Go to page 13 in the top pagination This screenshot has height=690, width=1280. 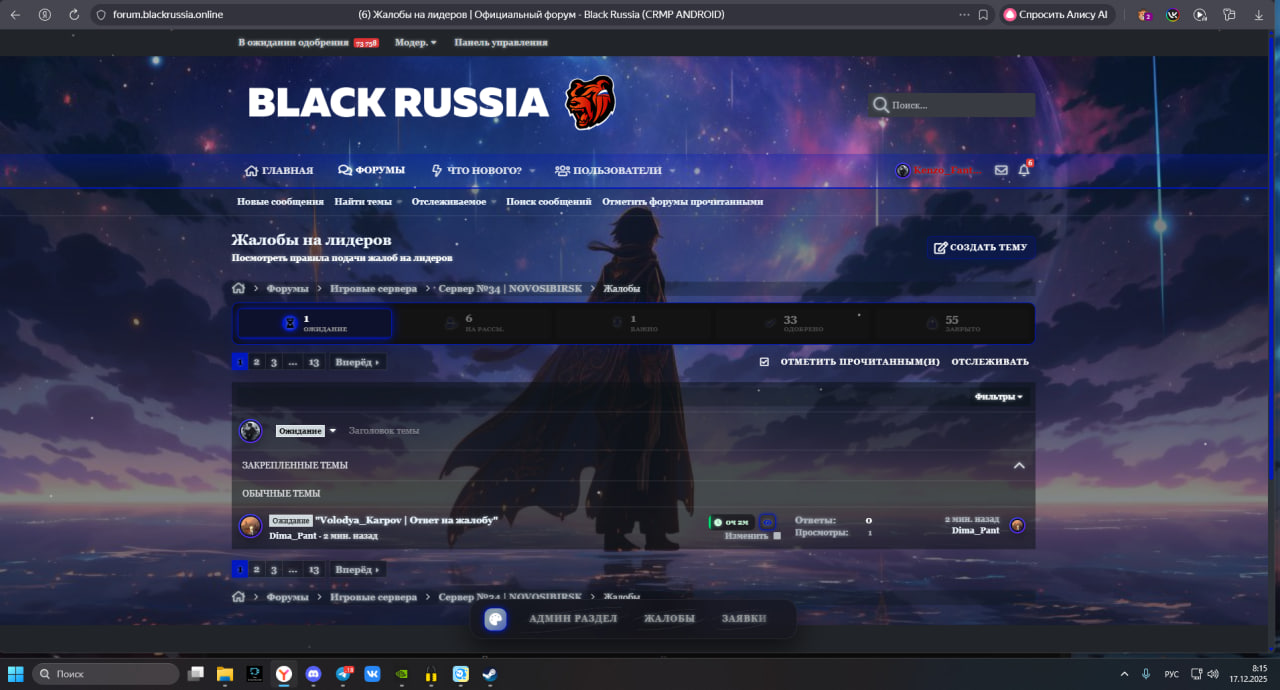click(314, 362)
